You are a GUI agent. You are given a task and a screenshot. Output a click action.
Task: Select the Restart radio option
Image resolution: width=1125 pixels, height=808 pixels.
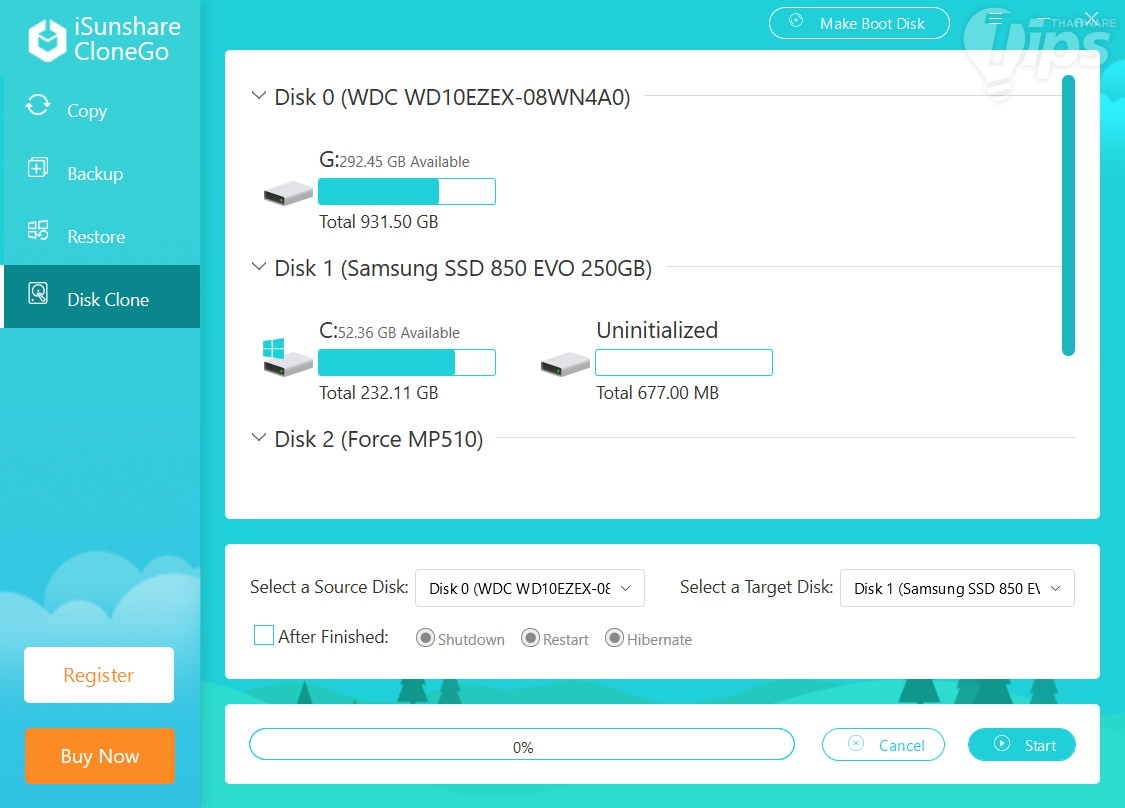tap(530, 638)
